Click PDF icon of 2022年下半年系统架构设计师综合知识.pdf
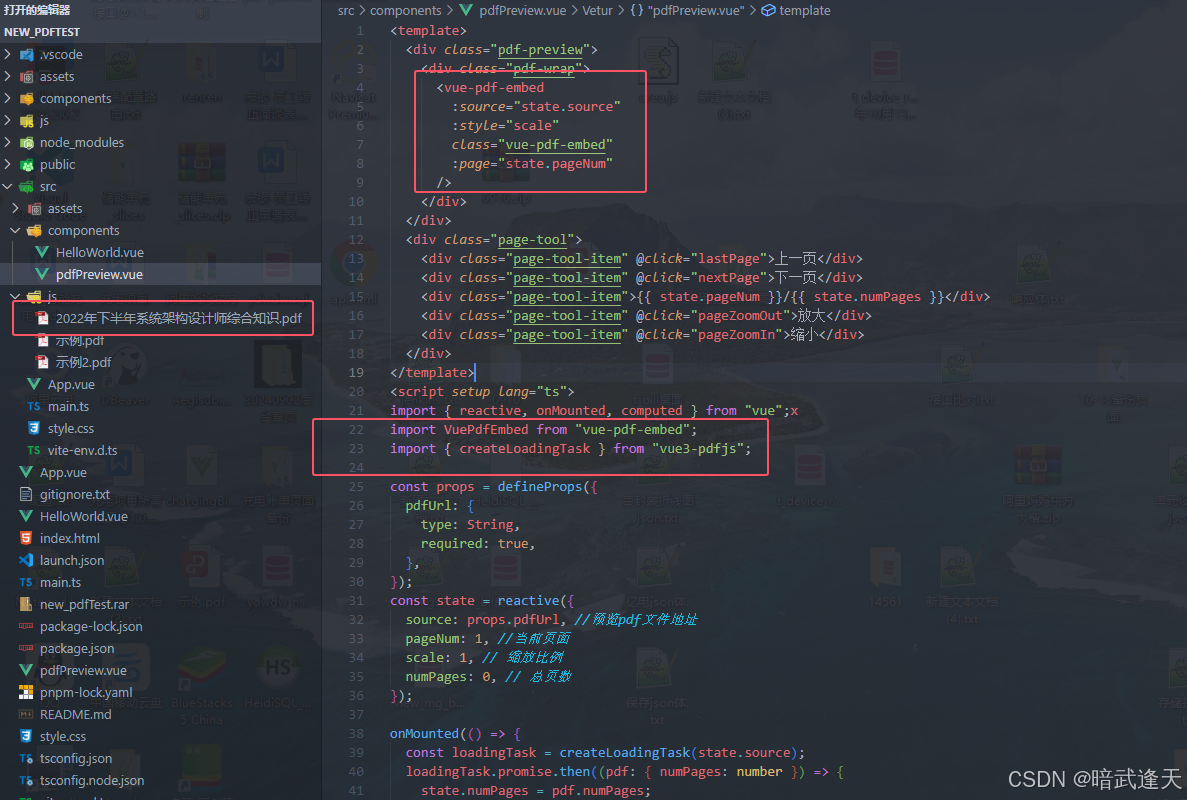 tap(42, 318)
